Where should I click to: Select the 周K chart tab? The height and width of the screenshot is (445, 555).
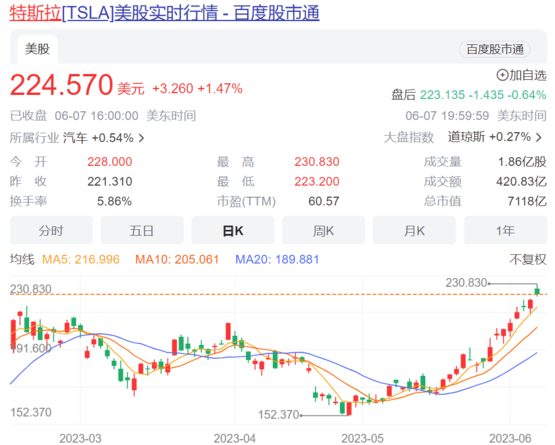point(324,230)
